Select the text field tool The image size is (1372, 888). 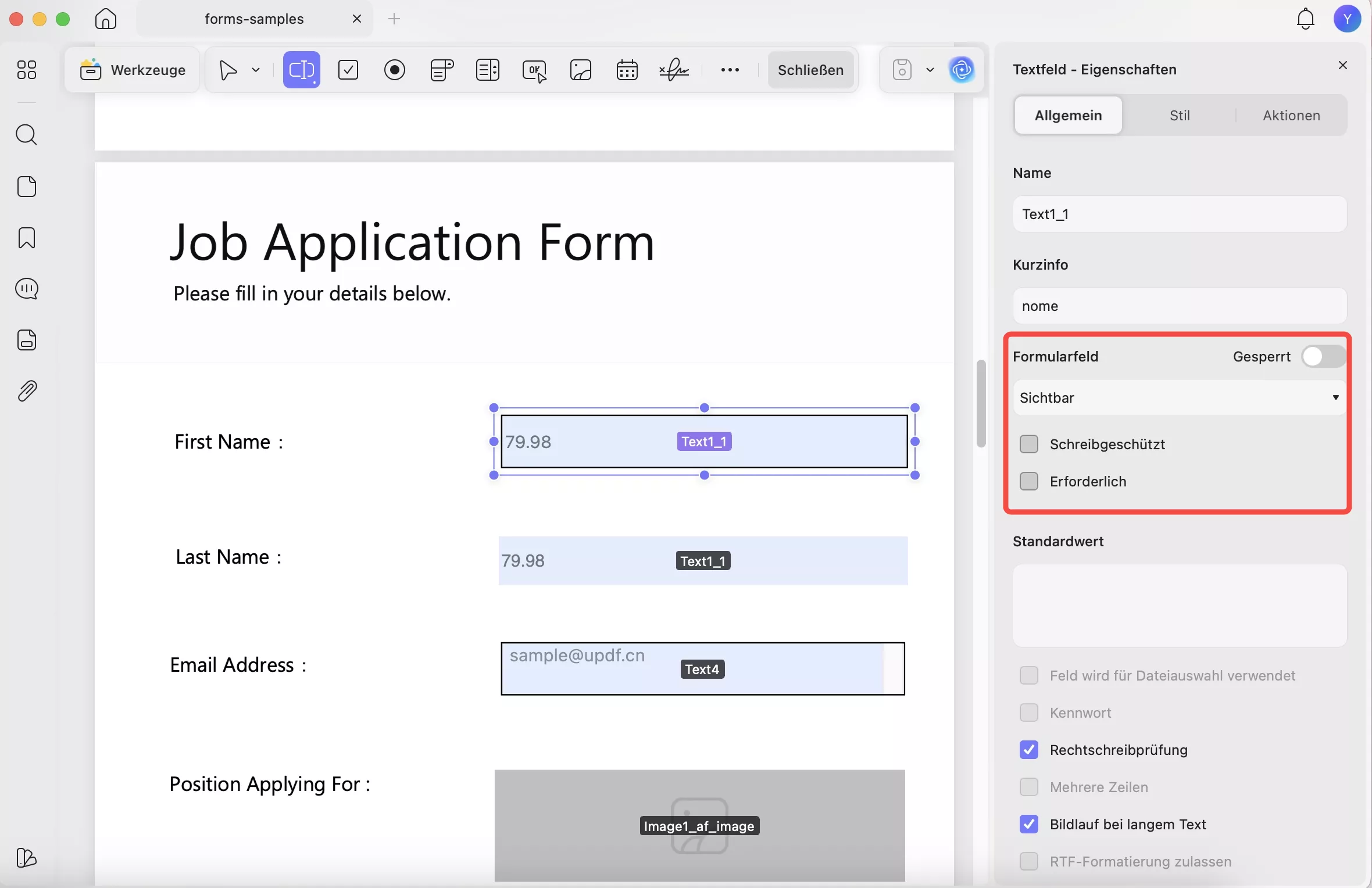[x=301, y=70]
